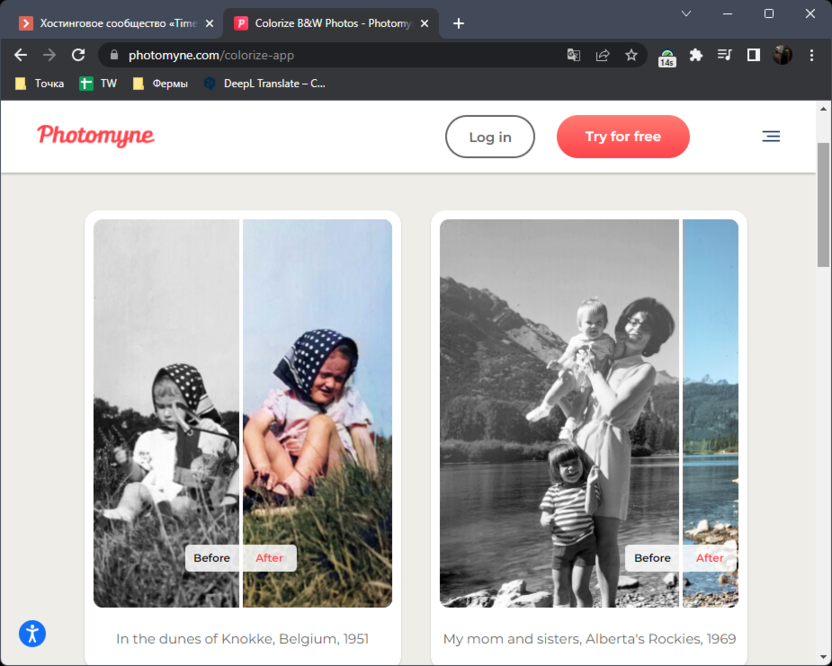
Task: Click the Knokke photo comparison divider
Action: coord(241,413)
